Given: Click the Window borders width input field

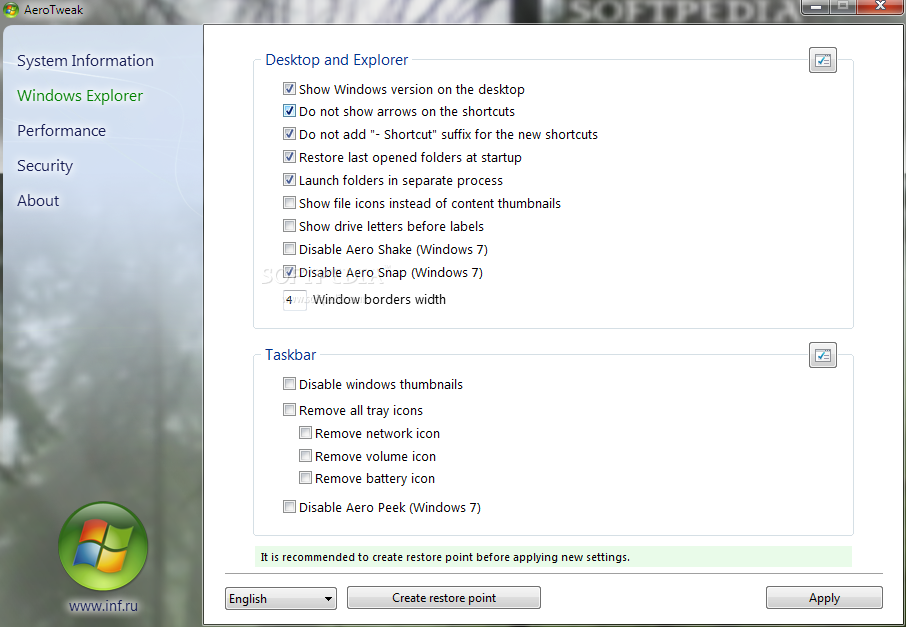Looking at the screenshot, I should (295, 300).
